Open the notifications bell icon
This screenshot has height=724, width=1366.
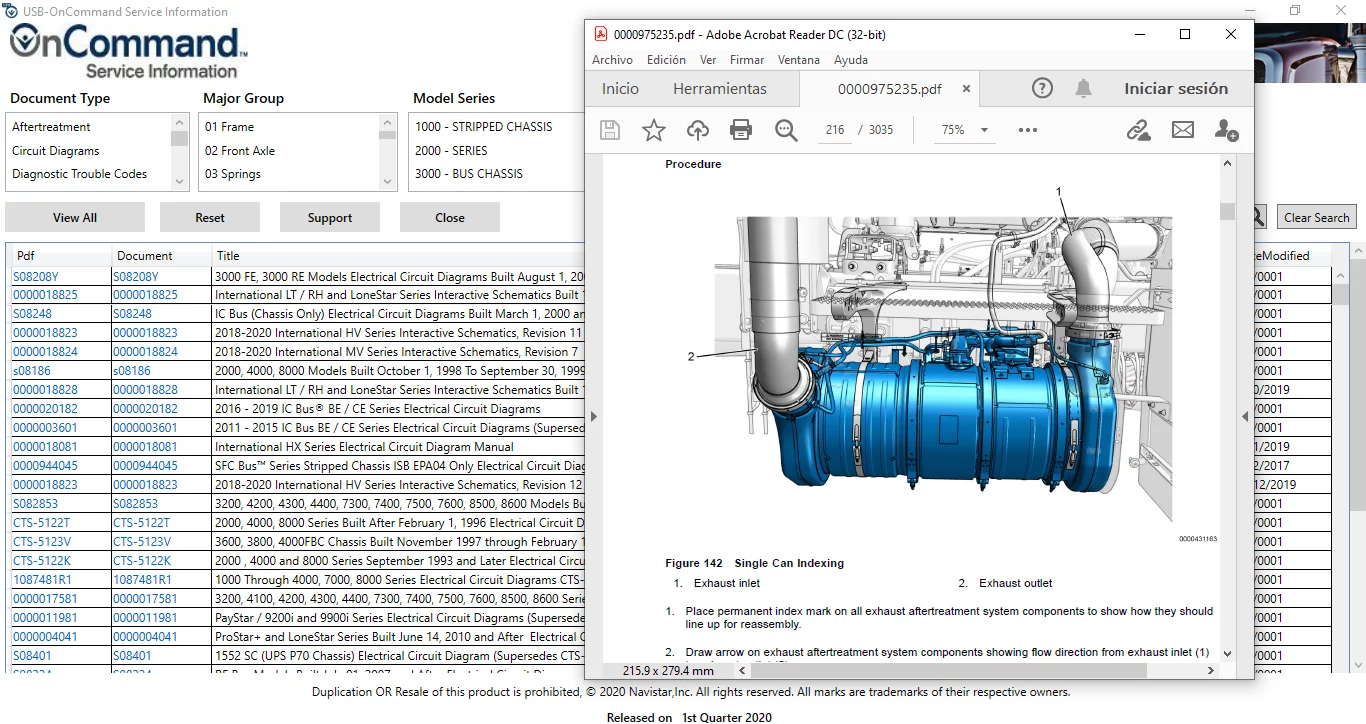[x=1083, y=88]
